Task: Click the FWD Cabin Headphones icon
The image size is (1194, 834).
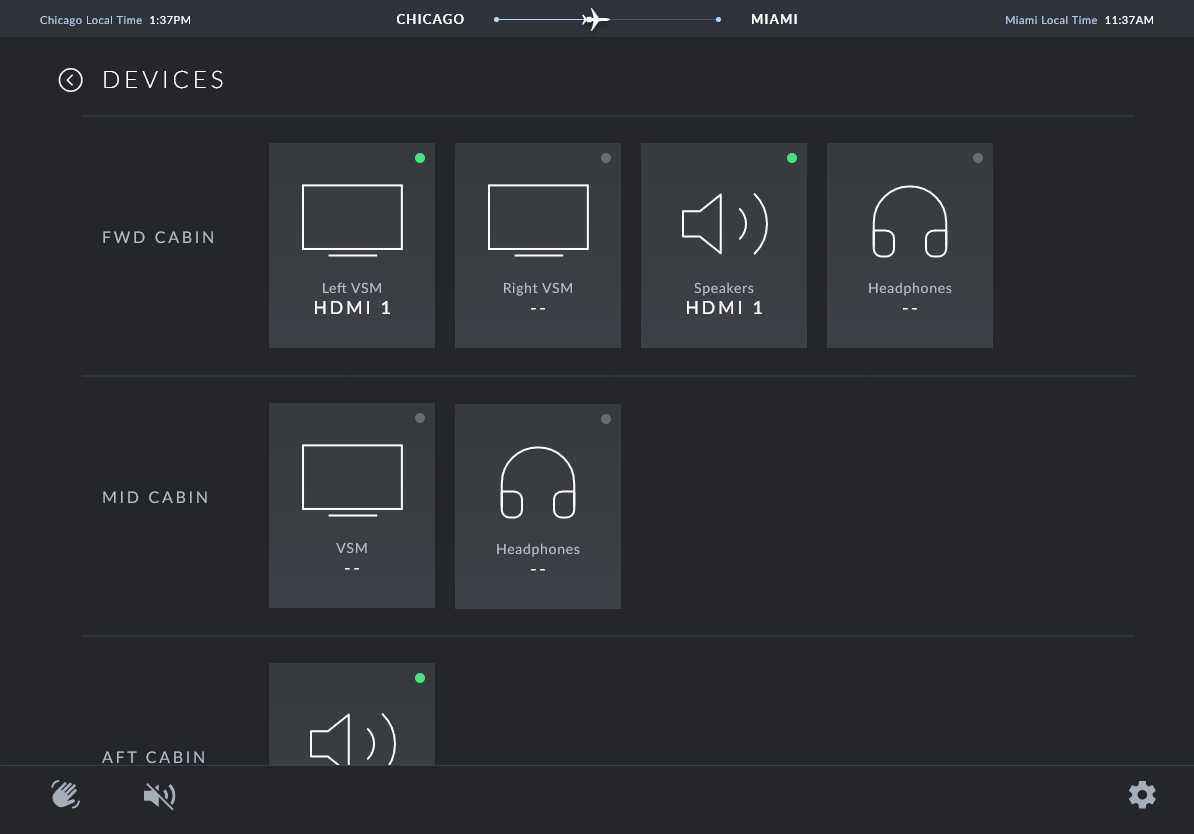Action: (910, 222)
